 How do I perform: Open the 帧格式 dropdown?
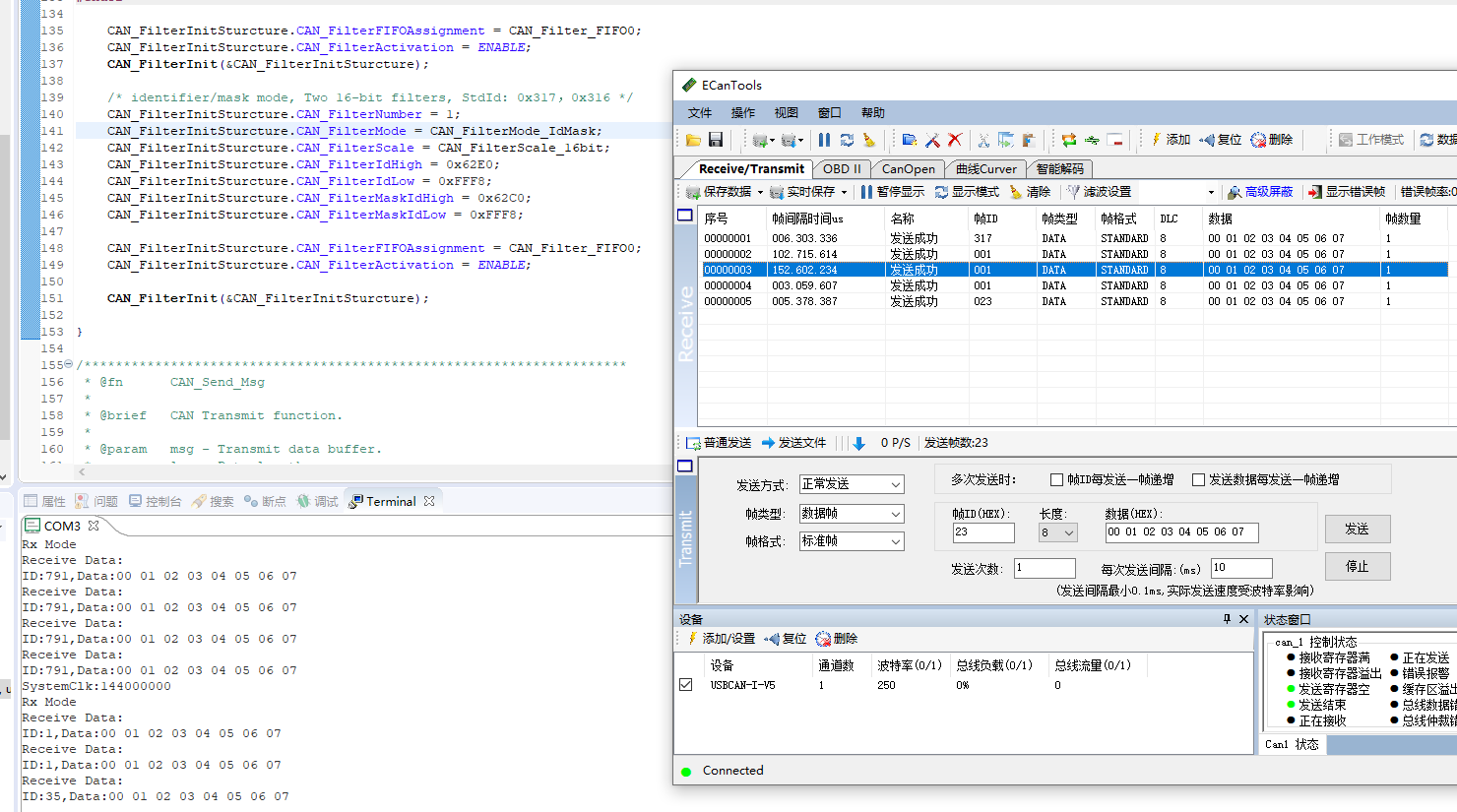click(x=852, y=541)
